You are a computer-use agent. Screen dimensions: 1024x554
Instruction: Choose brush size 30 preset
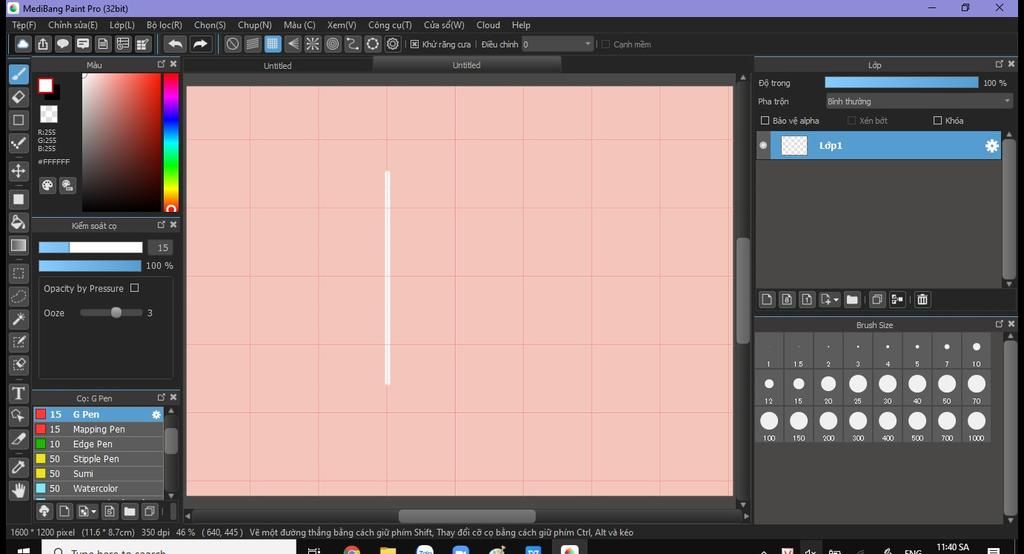click(x=887, y=388)
